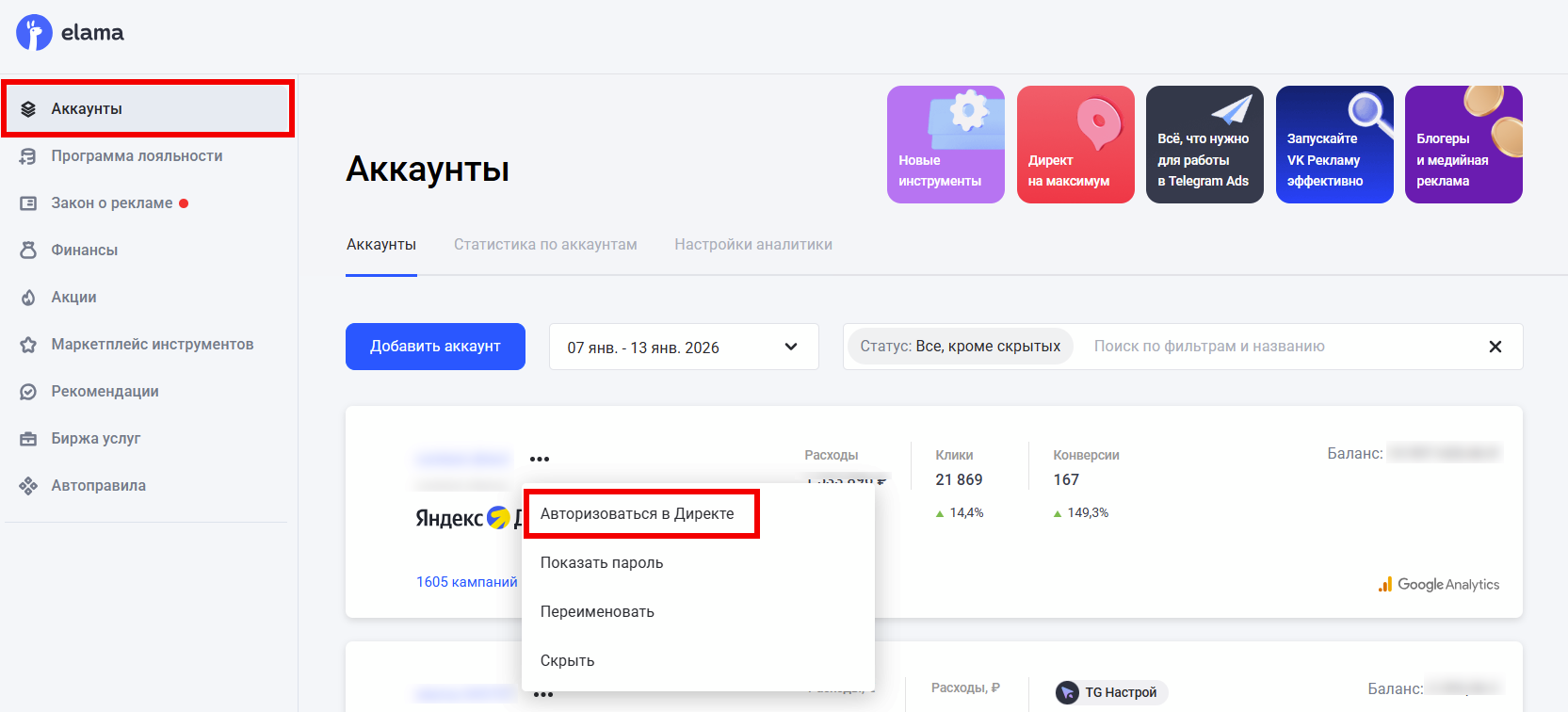Click the date range dropdown chevron arrow
This screenshot has width=1568, height=712.
(x=791, y=347)
